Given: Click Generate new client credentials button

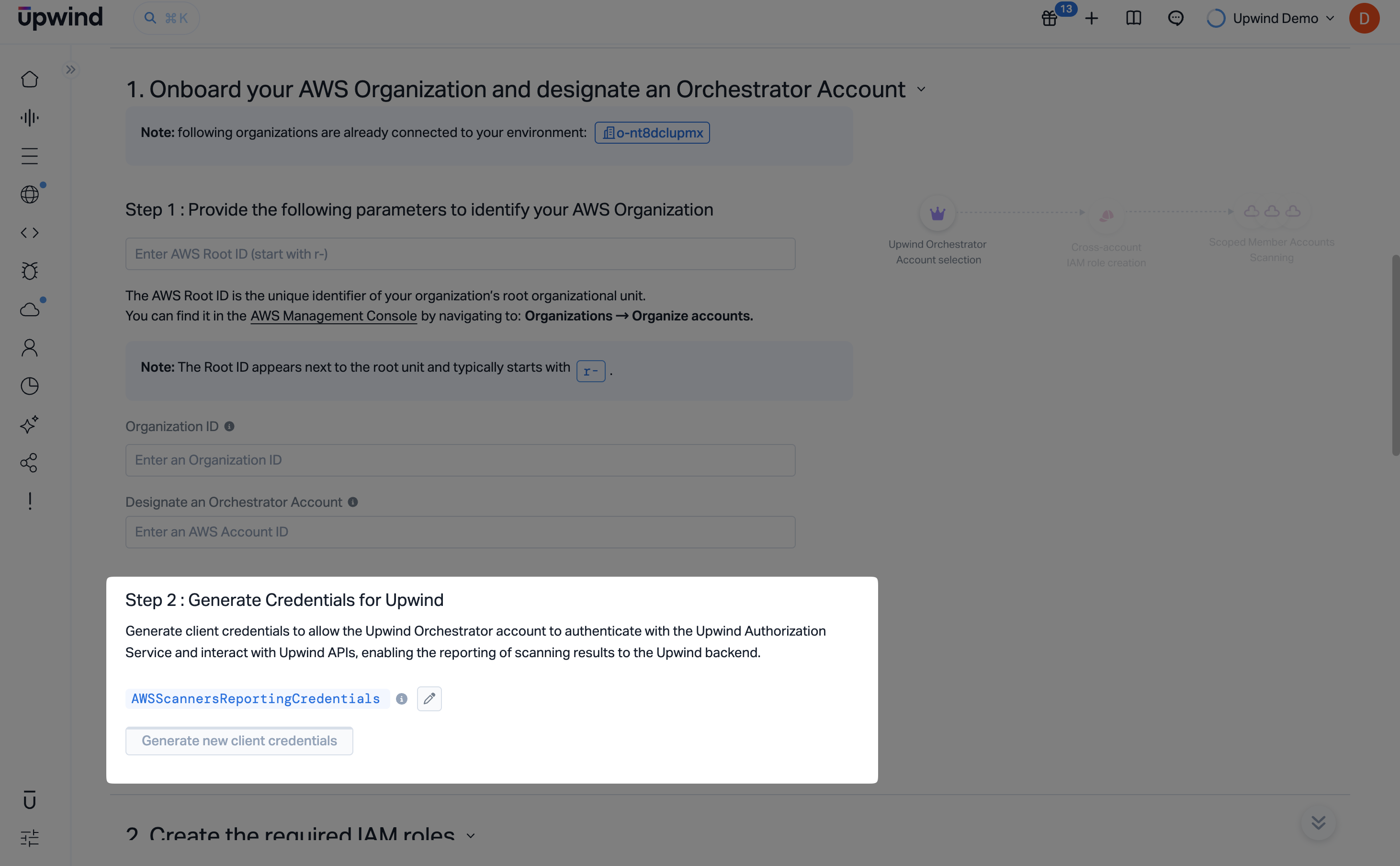Looking at the screenshot, I should pyautogui.click(x=239, y=741).
